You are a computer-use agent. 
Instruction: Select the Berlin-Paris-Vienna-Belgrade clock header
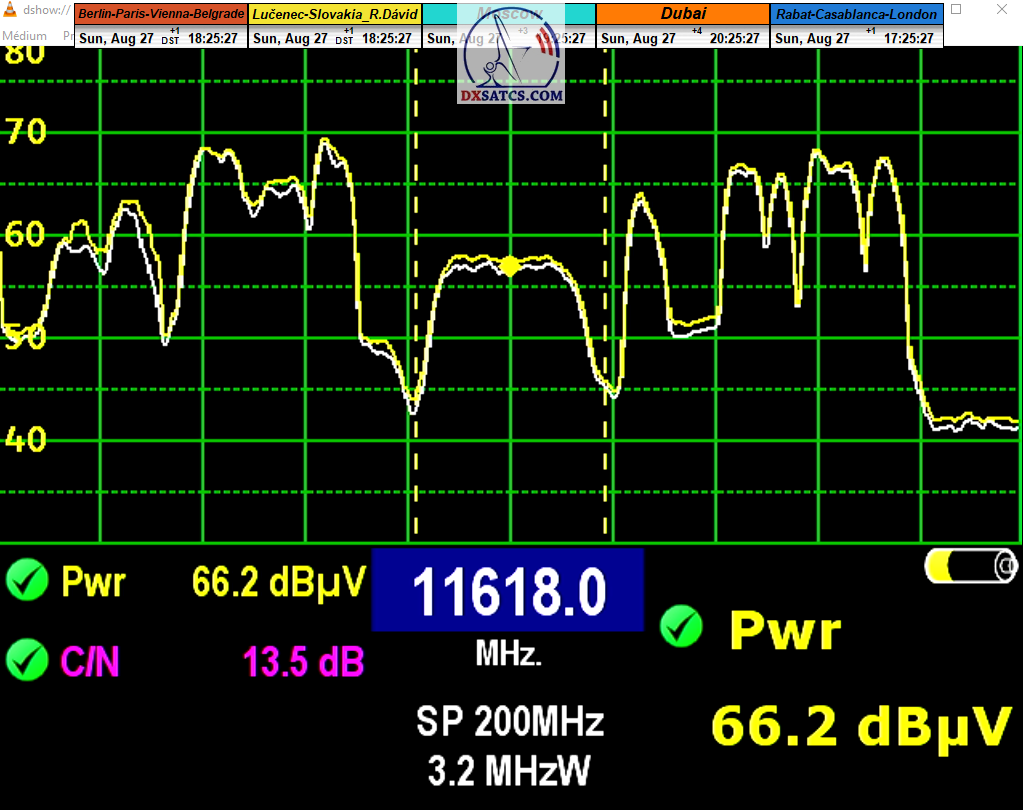[160, 14]
